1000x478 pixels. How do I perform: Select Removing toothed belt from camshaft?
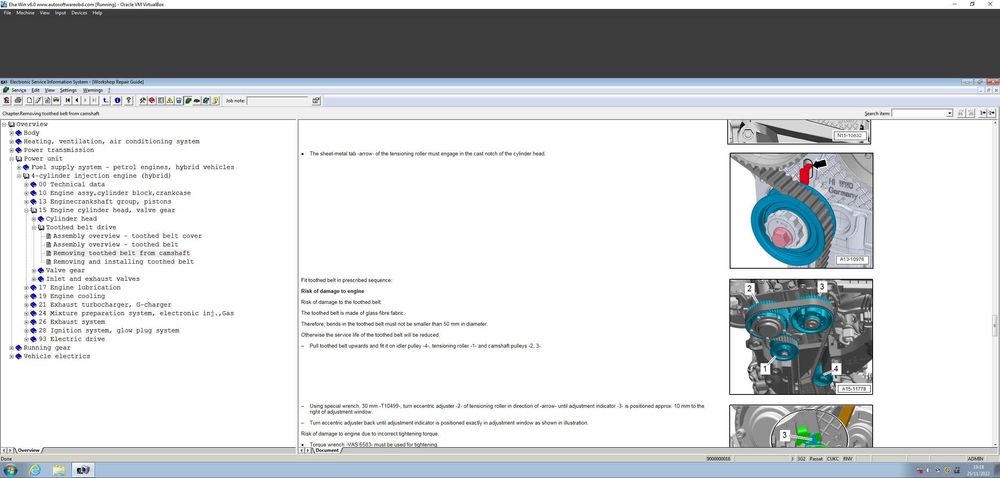122,253
